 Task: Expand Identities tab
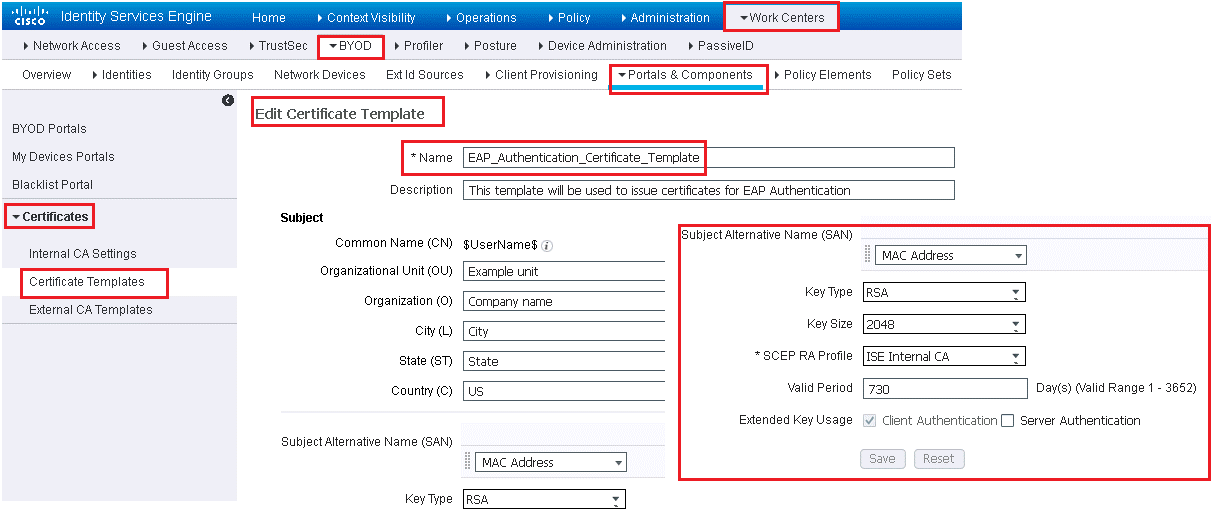pyautogui.click(x=121, y=75)
